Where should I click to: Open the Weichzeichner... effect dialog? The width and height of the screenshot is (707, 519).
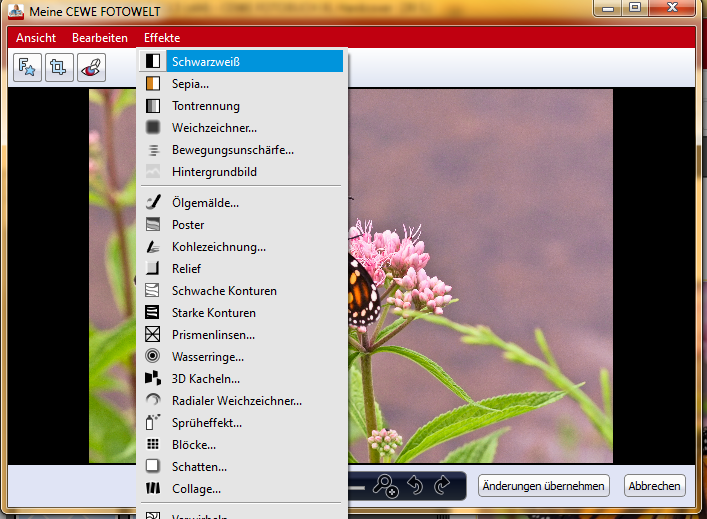241,128
